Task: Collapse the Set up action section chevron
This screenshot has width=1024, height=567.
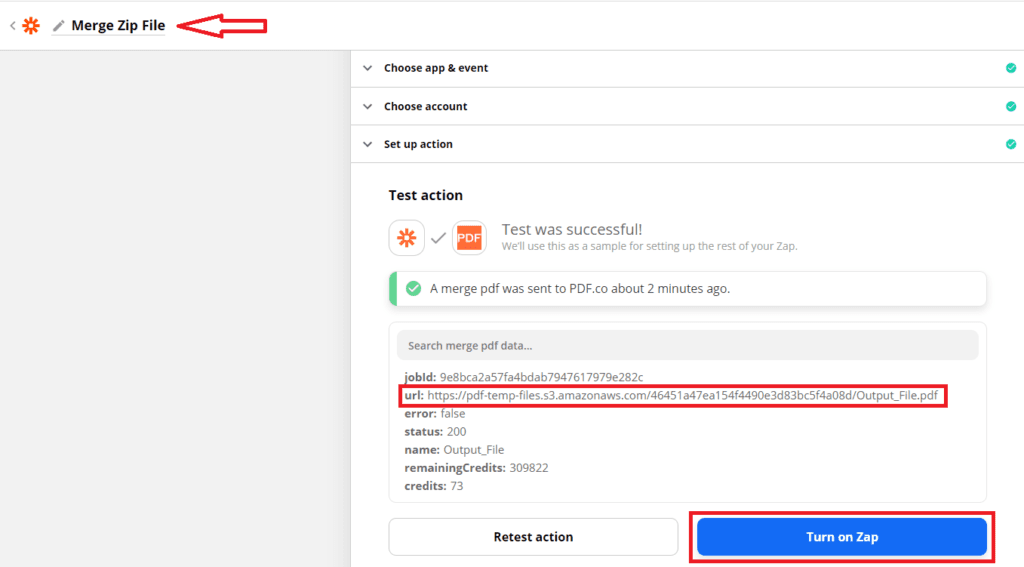Action: click(x=367, y=144)
